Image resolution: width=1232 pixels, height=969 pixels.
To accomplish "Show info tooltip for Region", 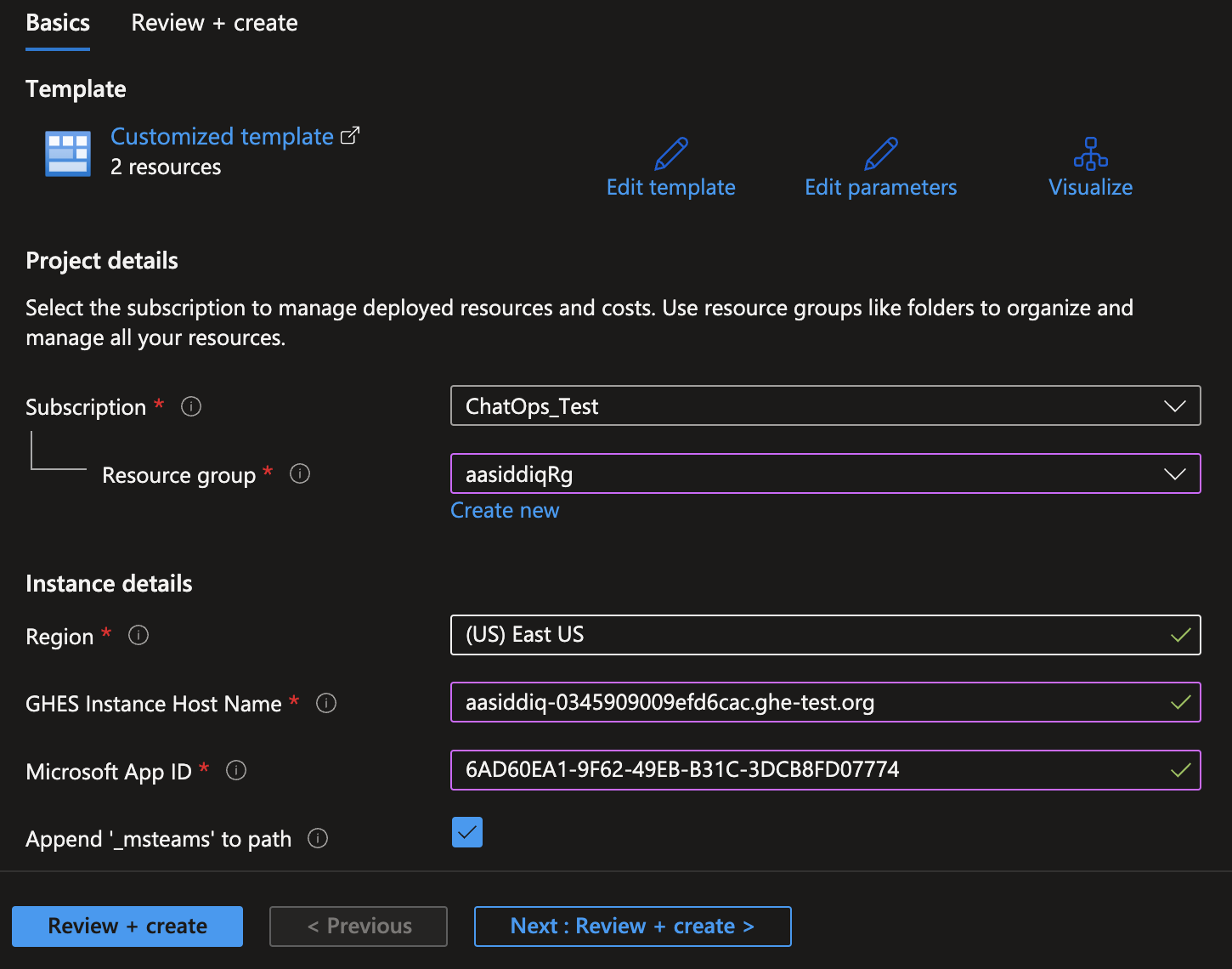I will tap(138, 635).
